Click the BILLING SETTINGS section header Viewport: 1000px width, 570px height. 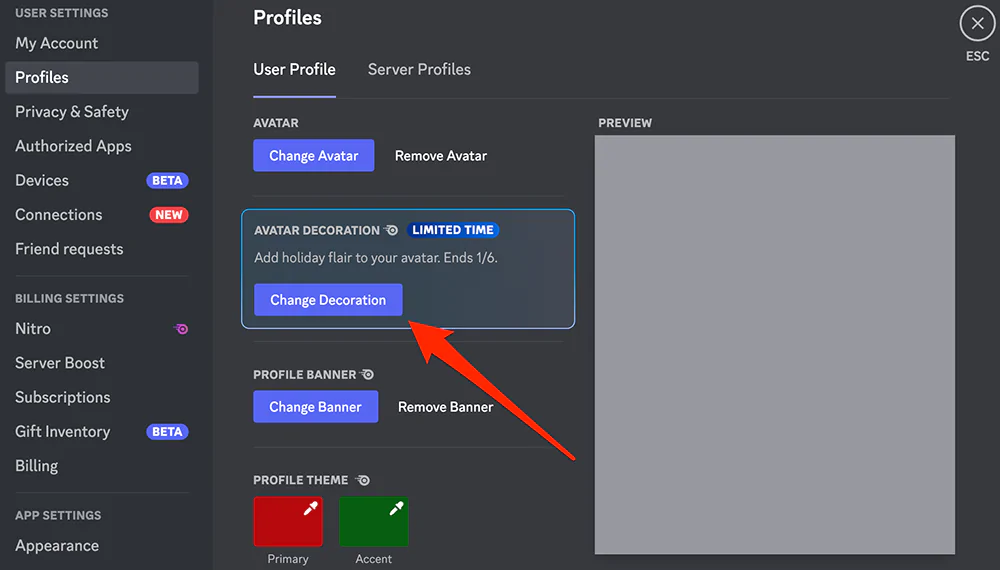tap(70, 298)
